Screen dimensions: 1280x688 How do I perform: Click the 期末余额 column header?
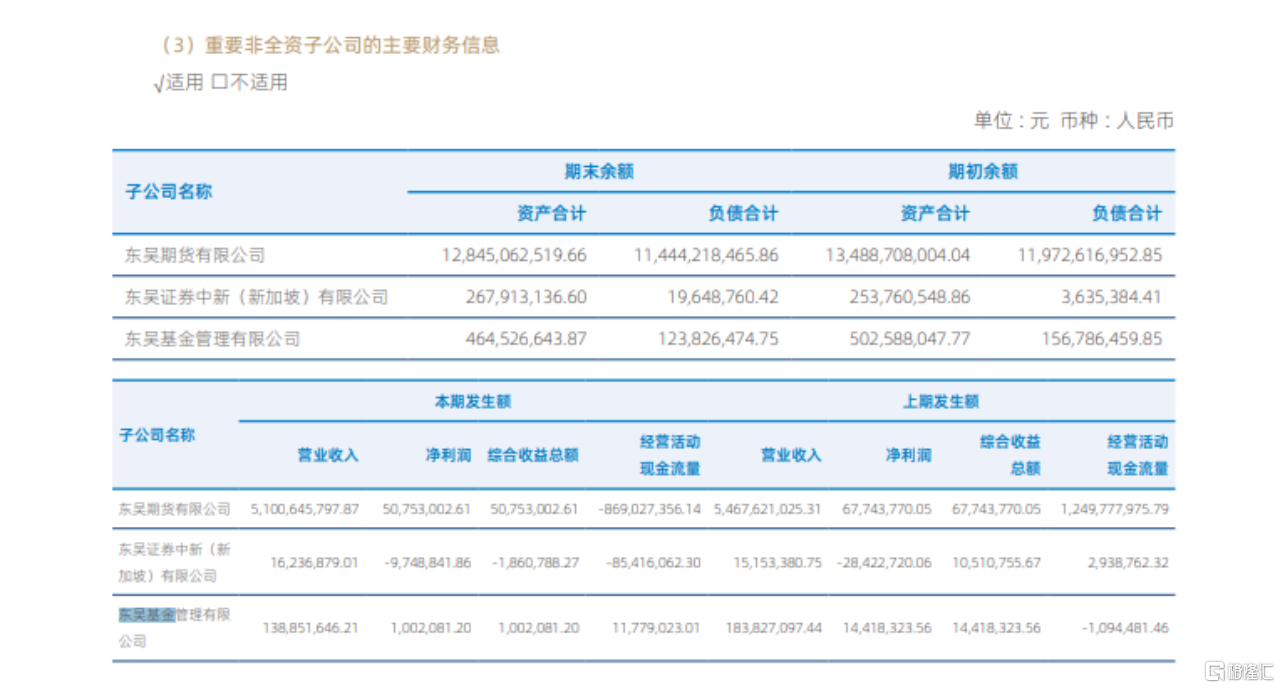click(598, 171)
